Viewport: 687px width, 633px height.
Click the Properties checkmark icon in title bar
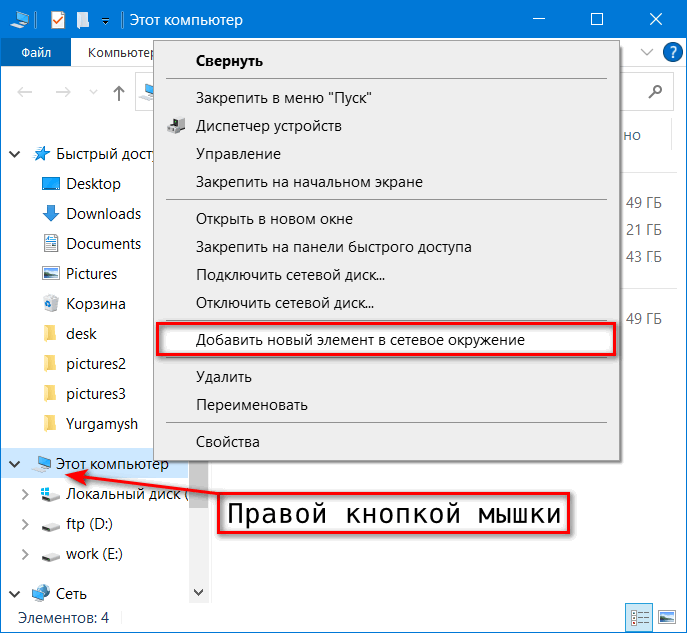(x=57, y=20)
